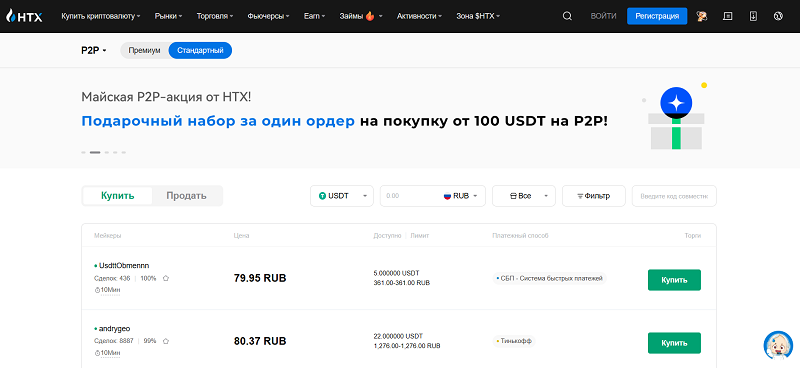This screenshot has width=800, height=368.
Task: Click the 79.95 RUB price
Action: [260, 279]
